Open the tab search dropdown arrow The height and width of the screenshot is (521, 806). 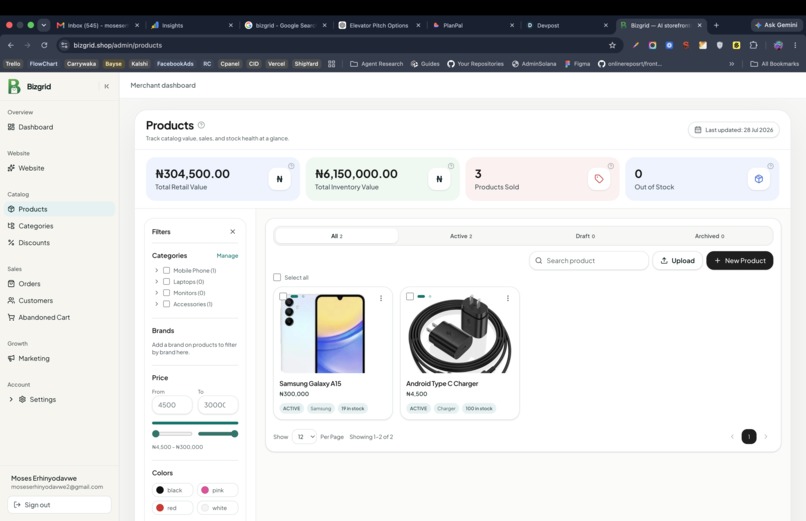(44, 25)
